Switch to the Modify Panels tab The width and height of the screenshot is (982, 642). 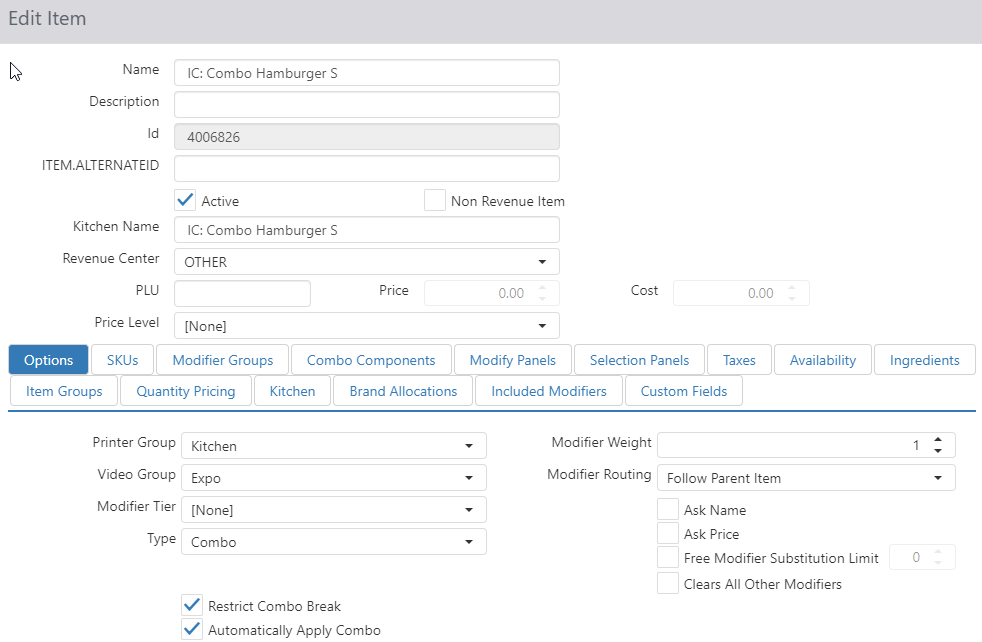click(513, 360)
